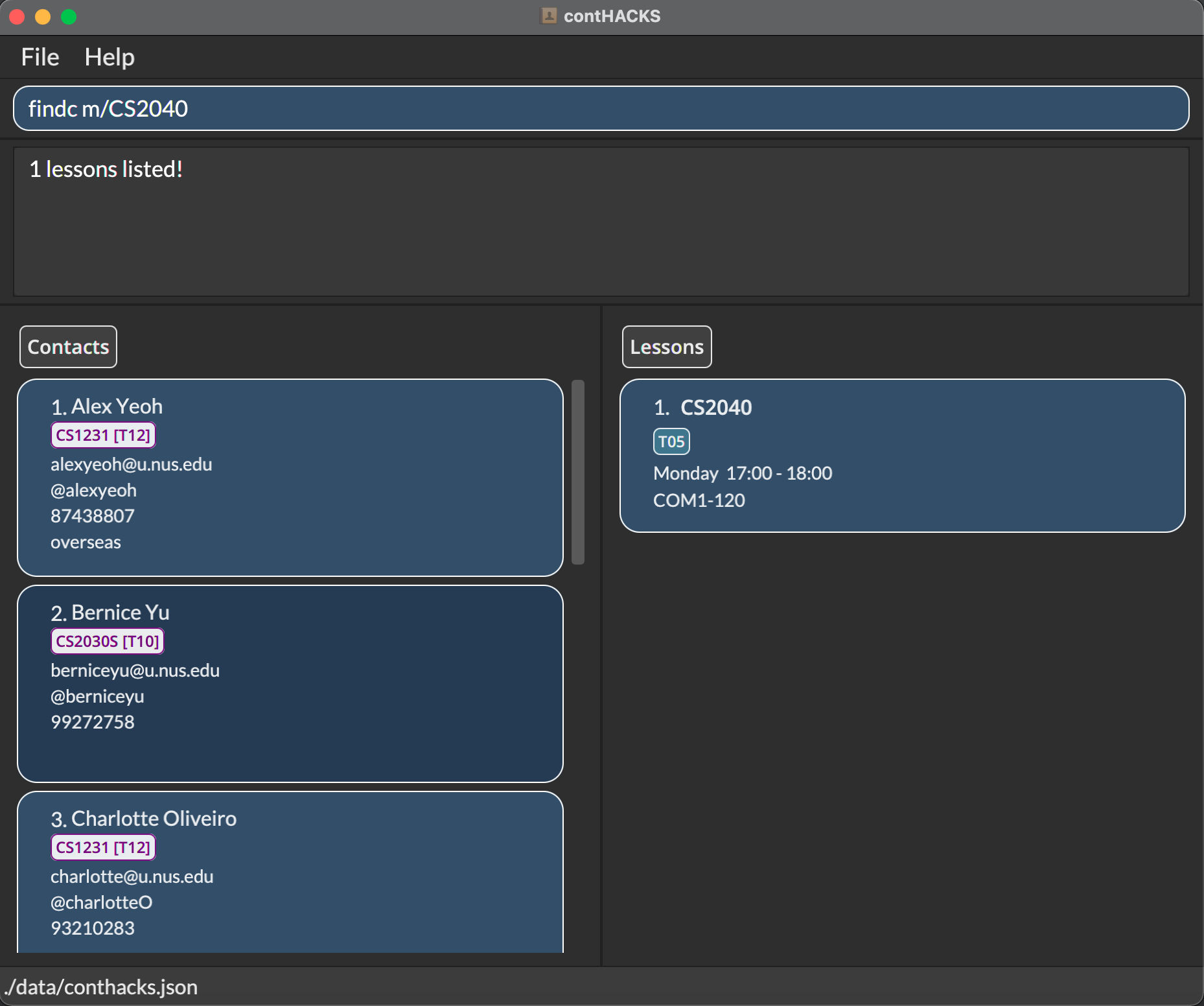Open the Help menu

click(x=110, y=57)
